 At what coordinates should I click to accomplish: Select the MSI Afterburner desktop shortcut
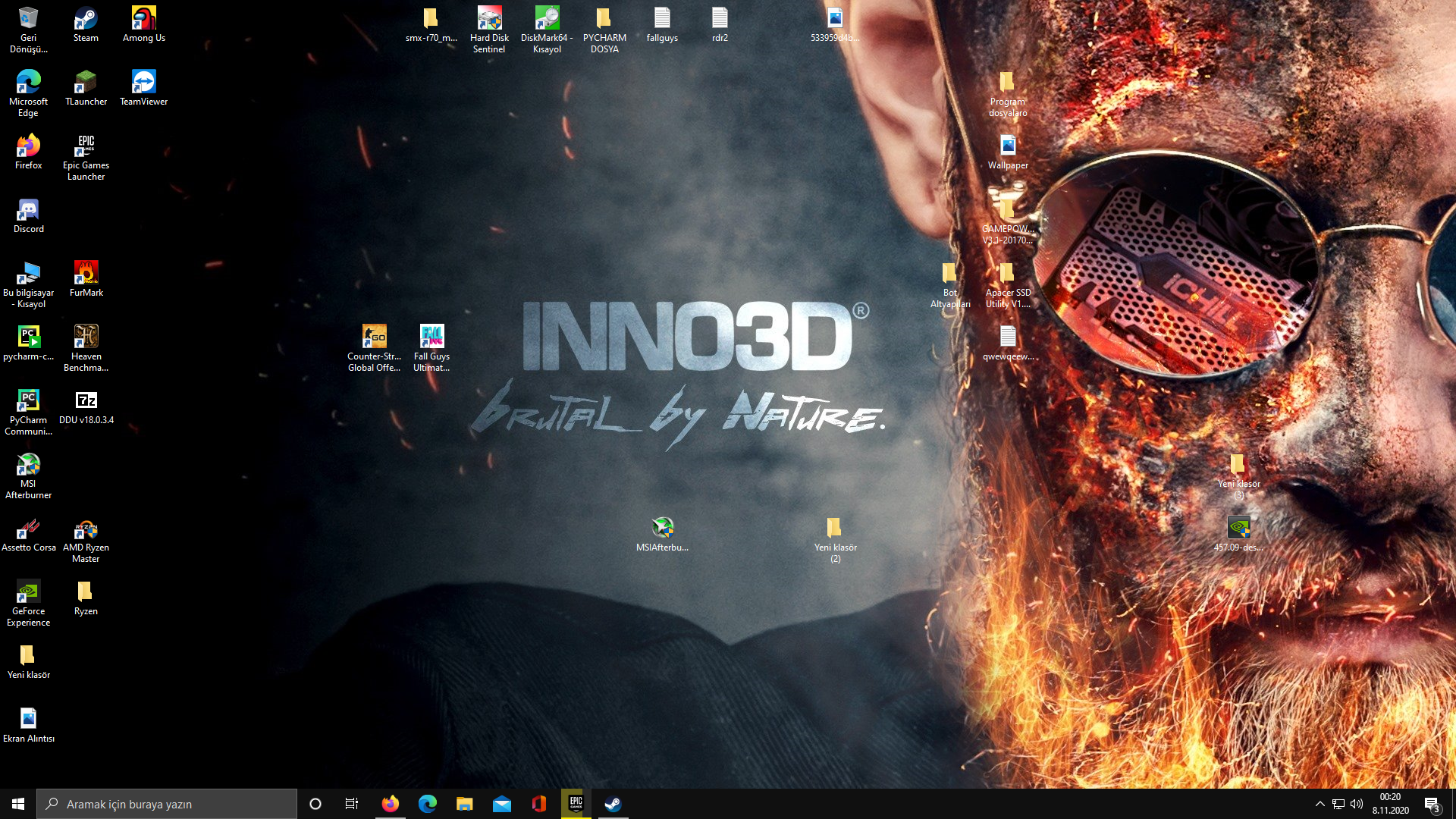28,475
